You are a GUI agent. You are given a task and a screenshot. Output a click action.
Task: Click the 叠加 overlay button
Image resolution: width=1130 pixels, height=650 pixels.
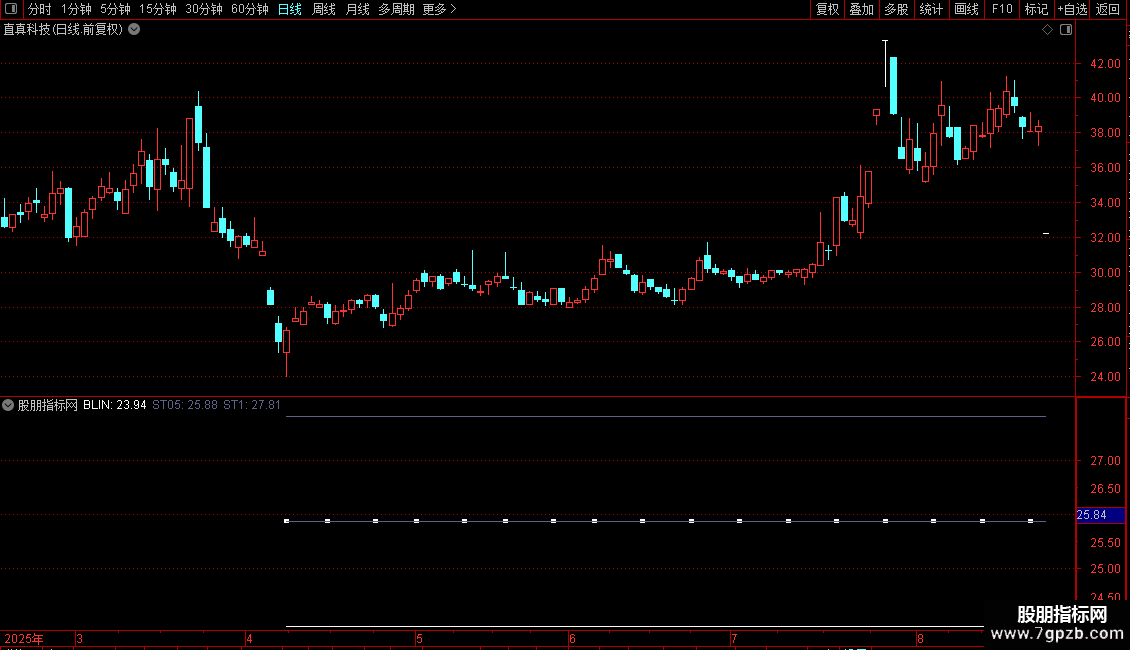click(861, 9)
